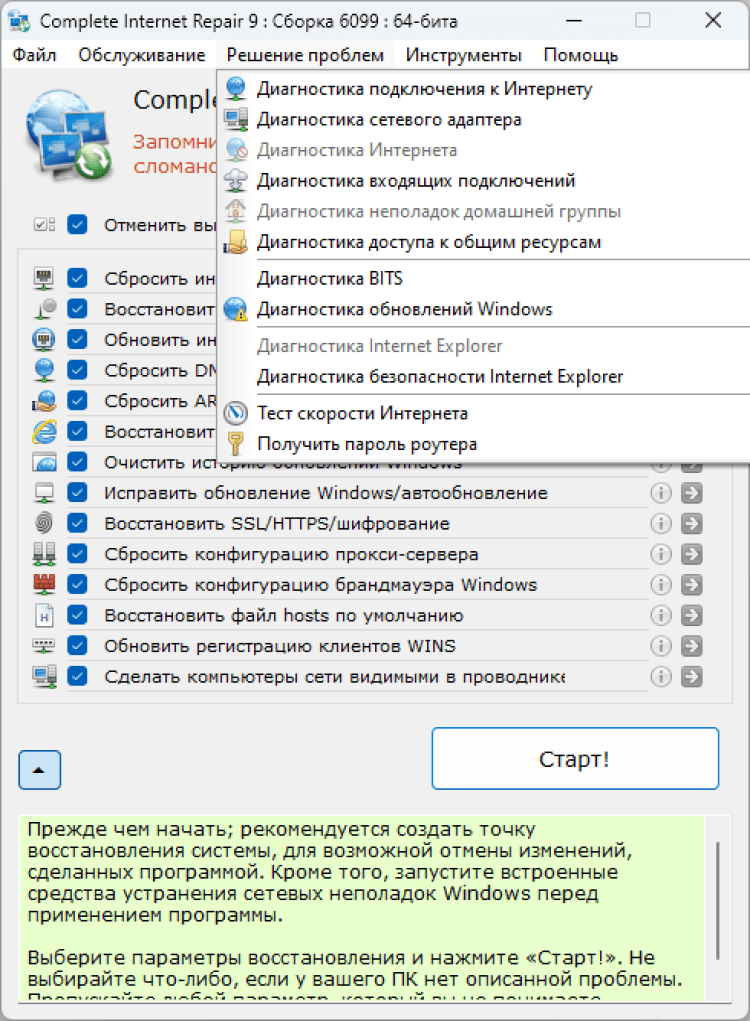Uncheck Сбросить конфигурацию брандмауэра Windows
The image size is (750, 1021).
pyautogui.click(x=77, y=584)
